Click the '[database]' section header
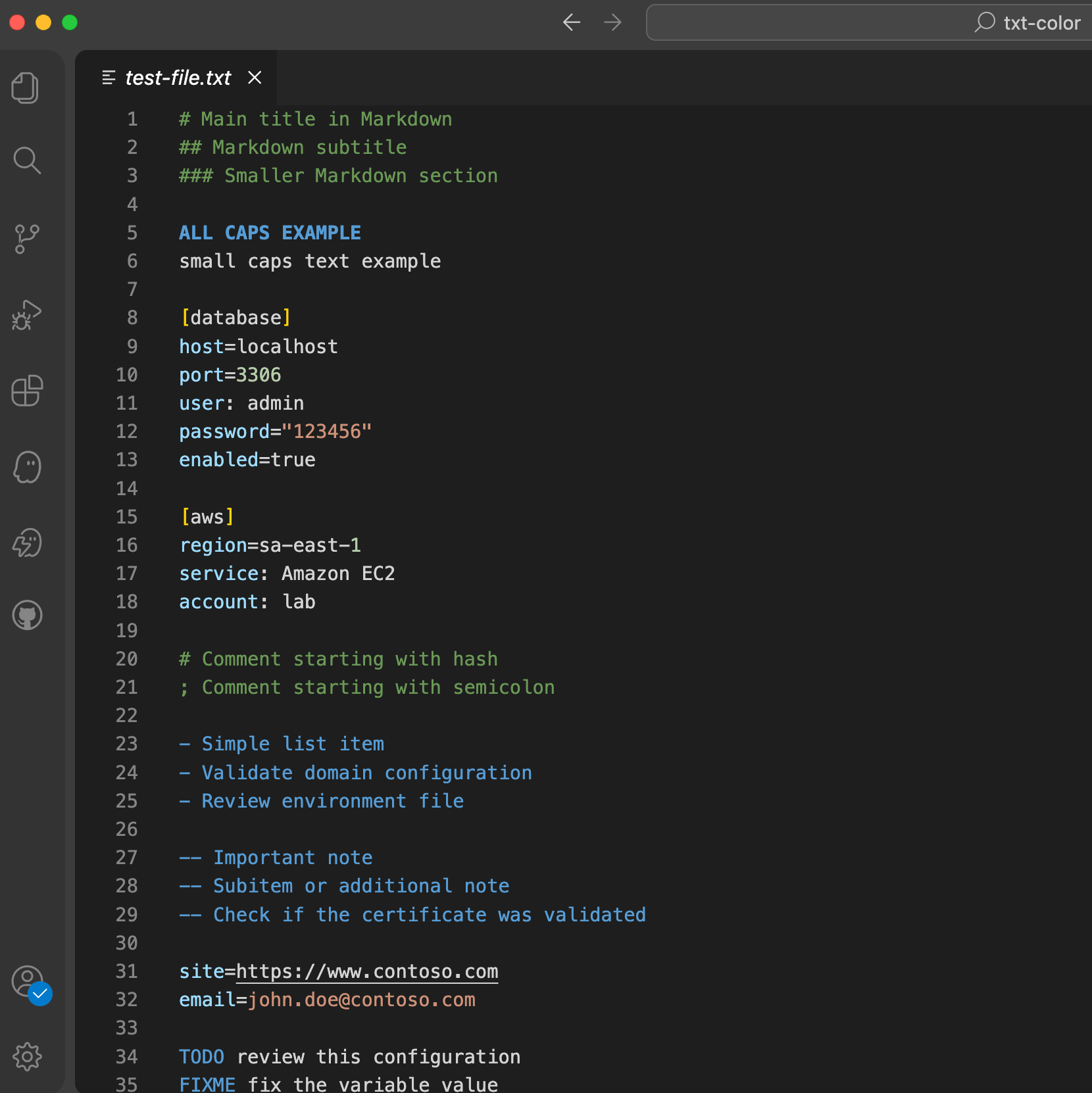 [236, 318]
